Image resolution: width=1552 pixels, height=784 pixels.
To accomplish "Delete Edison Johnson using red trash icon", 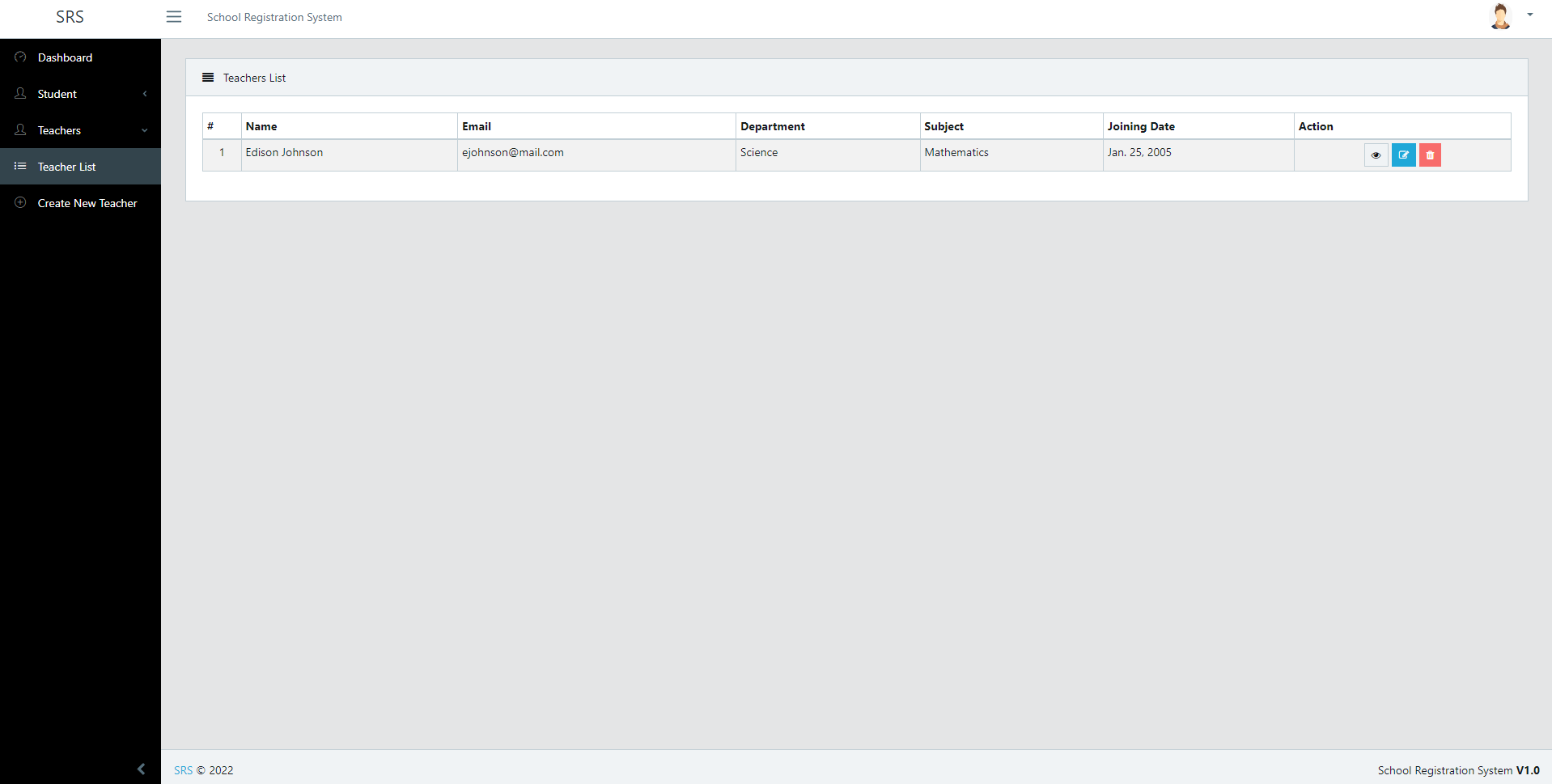I will coord(1430,155).
